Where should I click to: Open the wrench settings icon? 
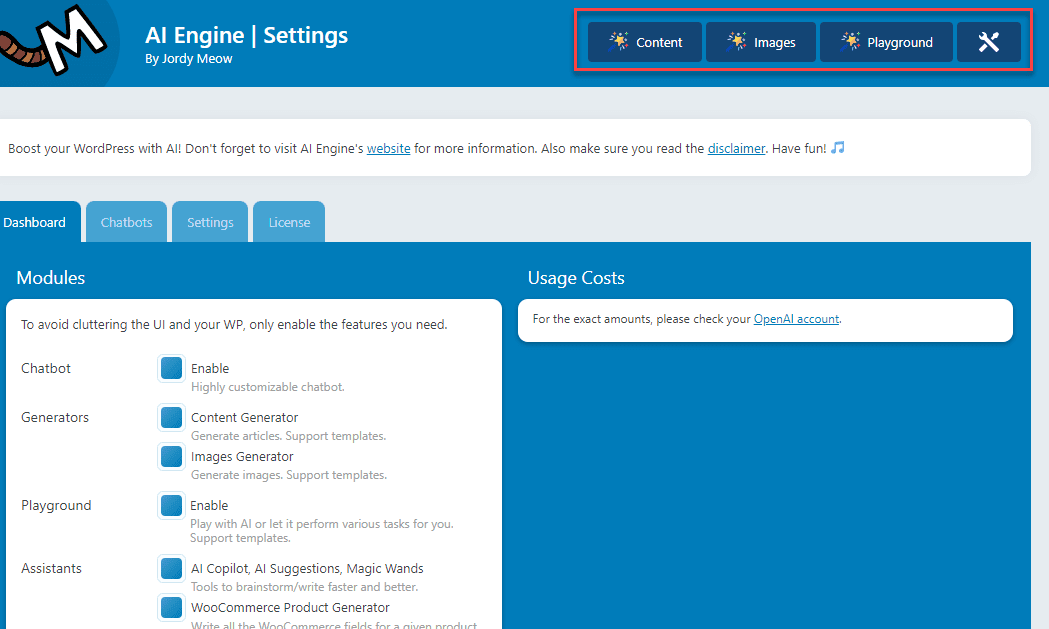pyautogui.click(x=989, y=42)
